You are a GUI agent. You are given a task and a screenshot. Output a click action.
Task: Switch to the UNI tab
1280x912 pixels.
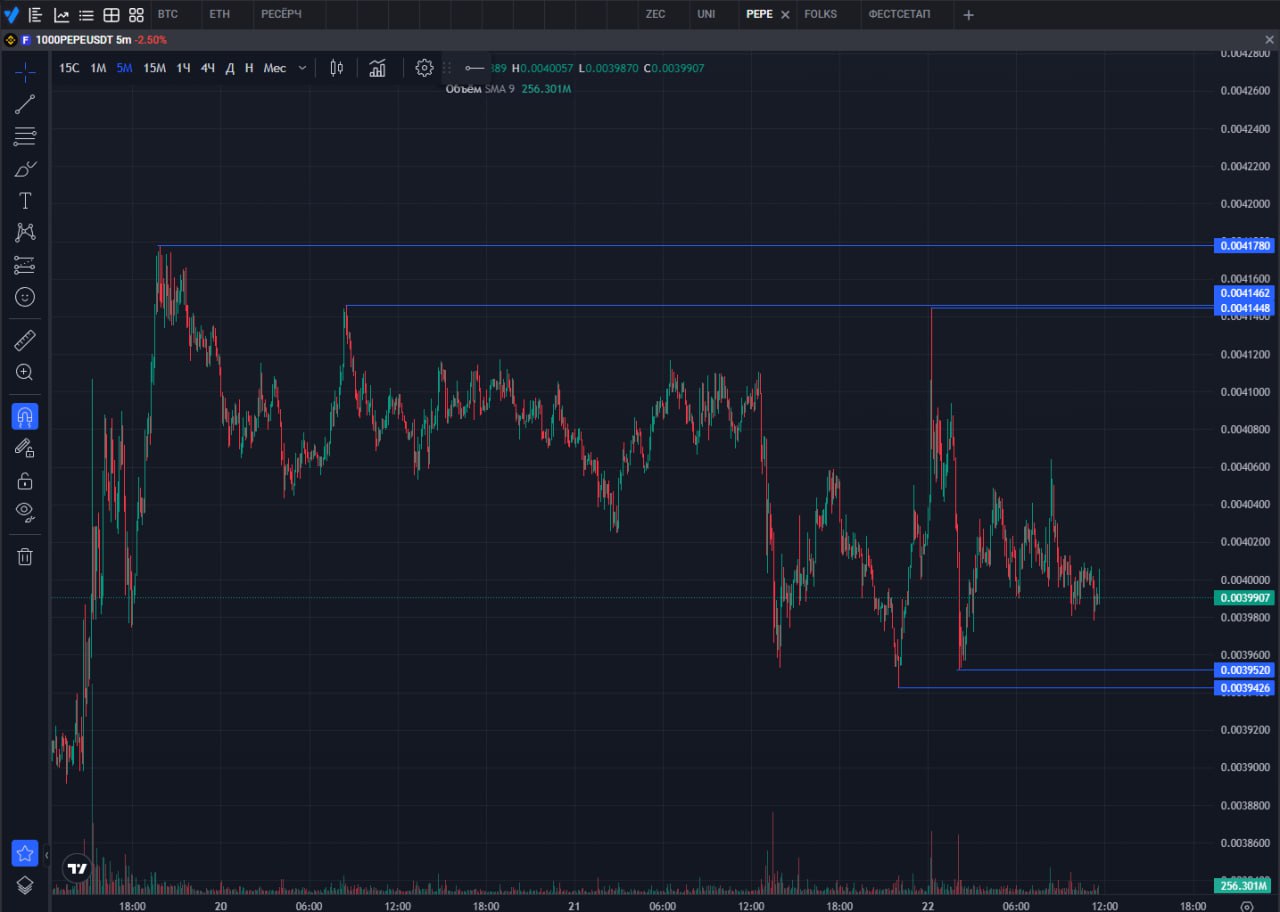(x=706, y=15)
